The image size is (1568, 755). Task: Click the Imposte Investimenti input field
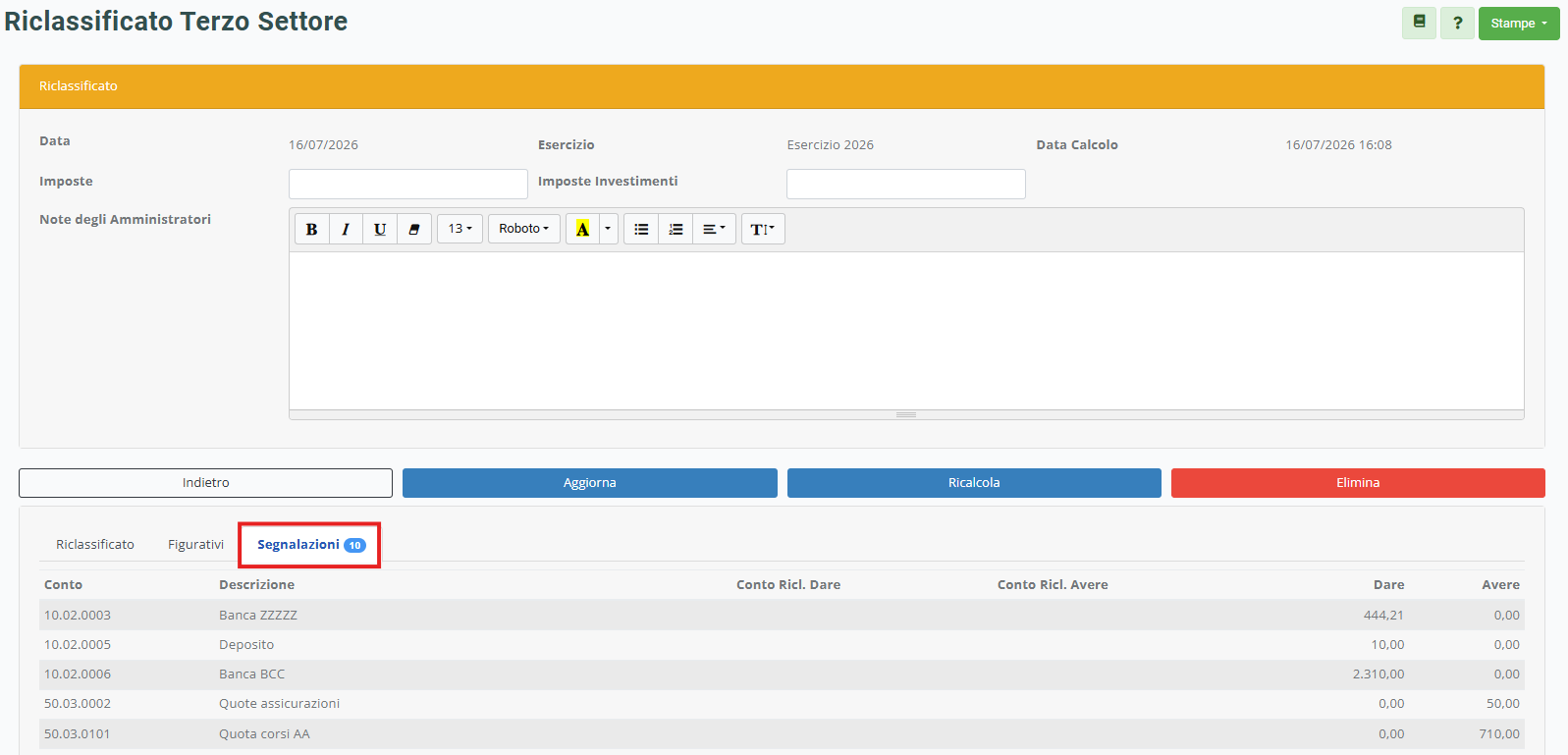click(906, 184)
